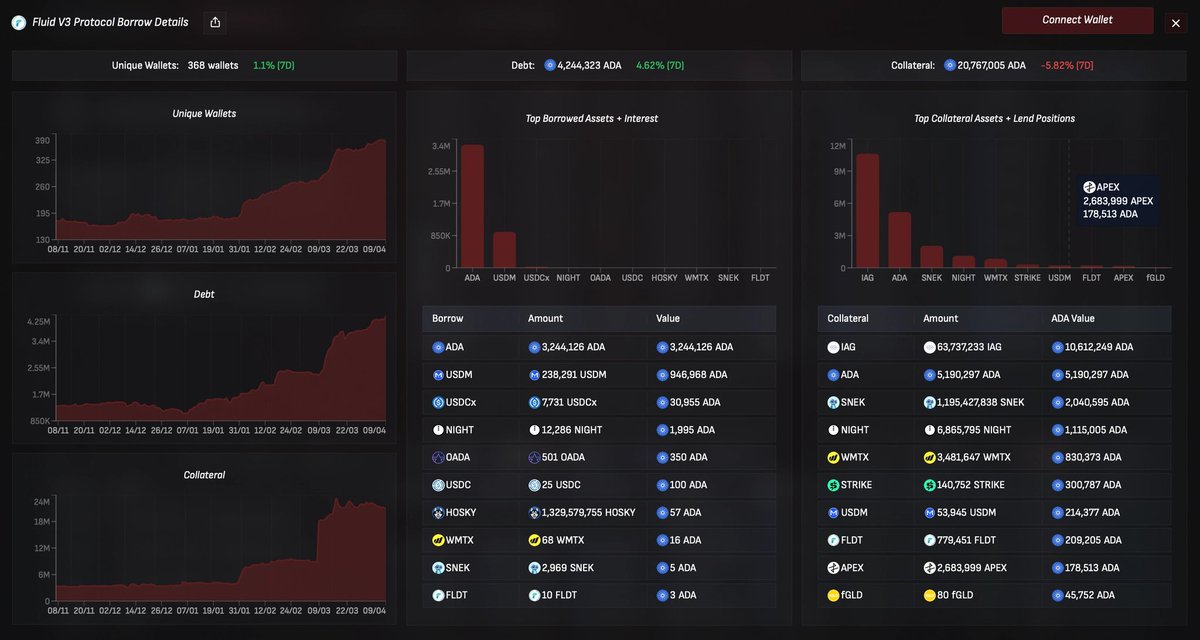Click the NIGHT icon in Collateral table
The height and width of the screenshot is (640, 1200).
(x=832, y=430)
